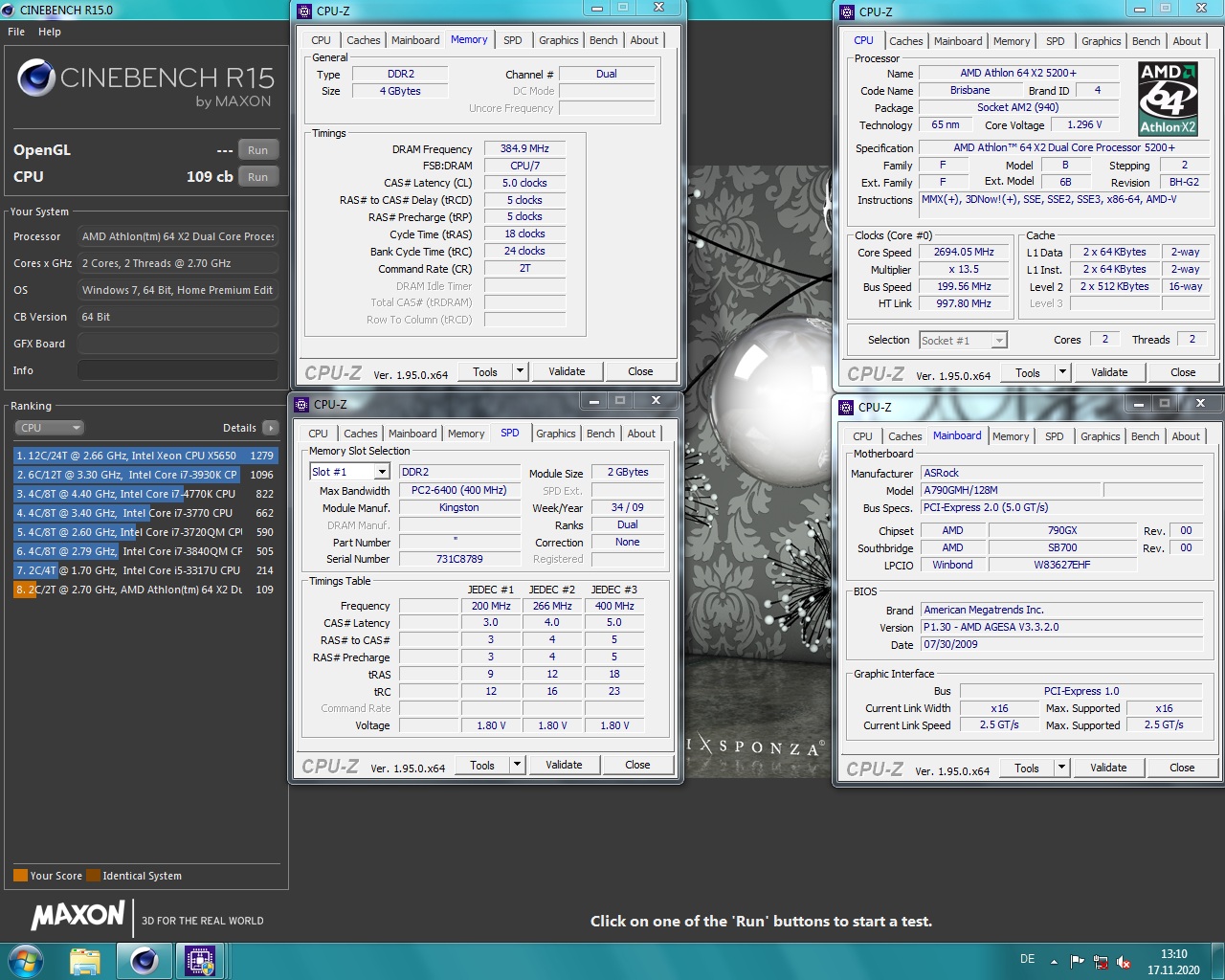Click DRAM Frequency value 384.9 MHz
The width and height of the screenshot is (1225, 980).
[x=524, y=148]
